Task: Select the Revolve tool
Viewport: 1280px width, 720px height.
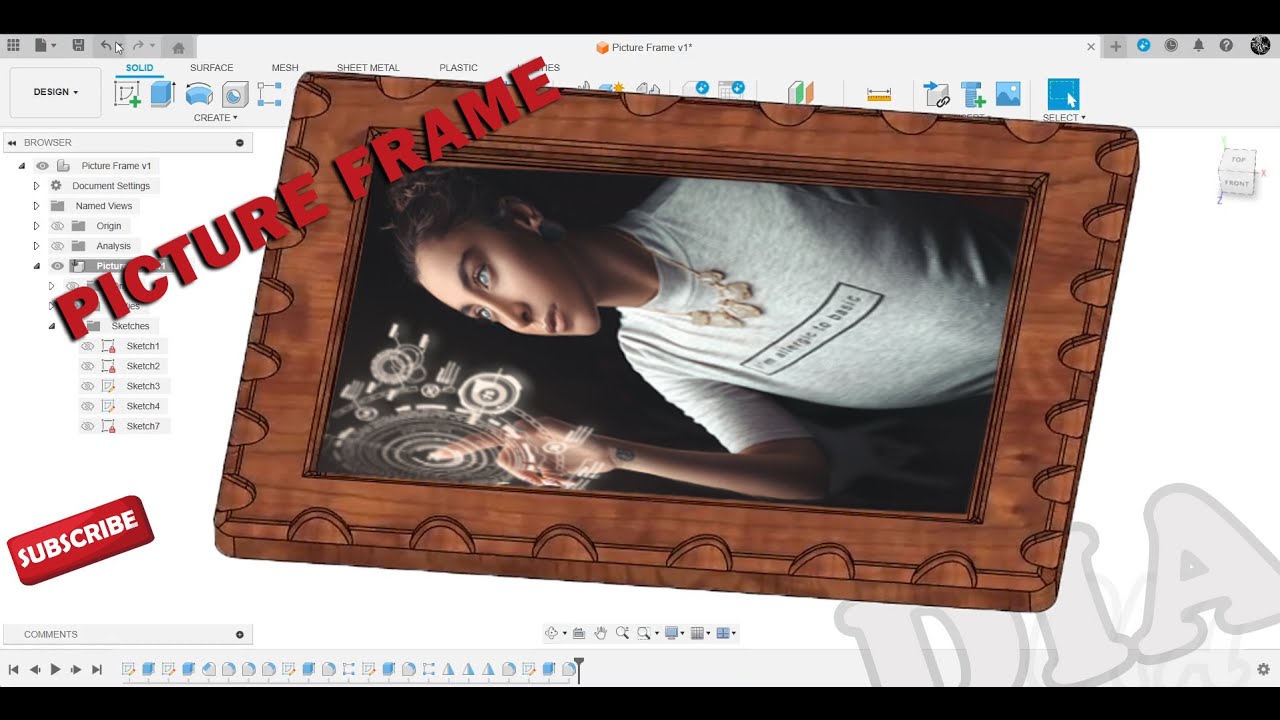Action: coord(199,94)
